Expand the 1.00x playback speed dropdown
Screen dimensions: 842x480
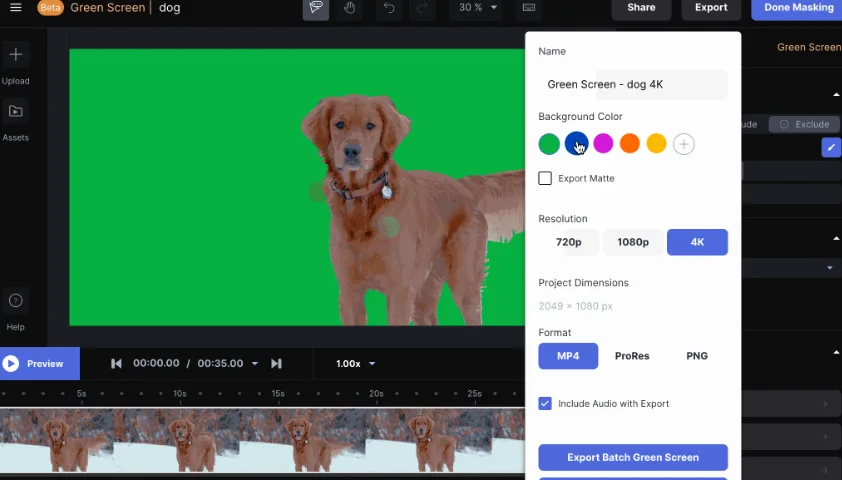(356, 364)
